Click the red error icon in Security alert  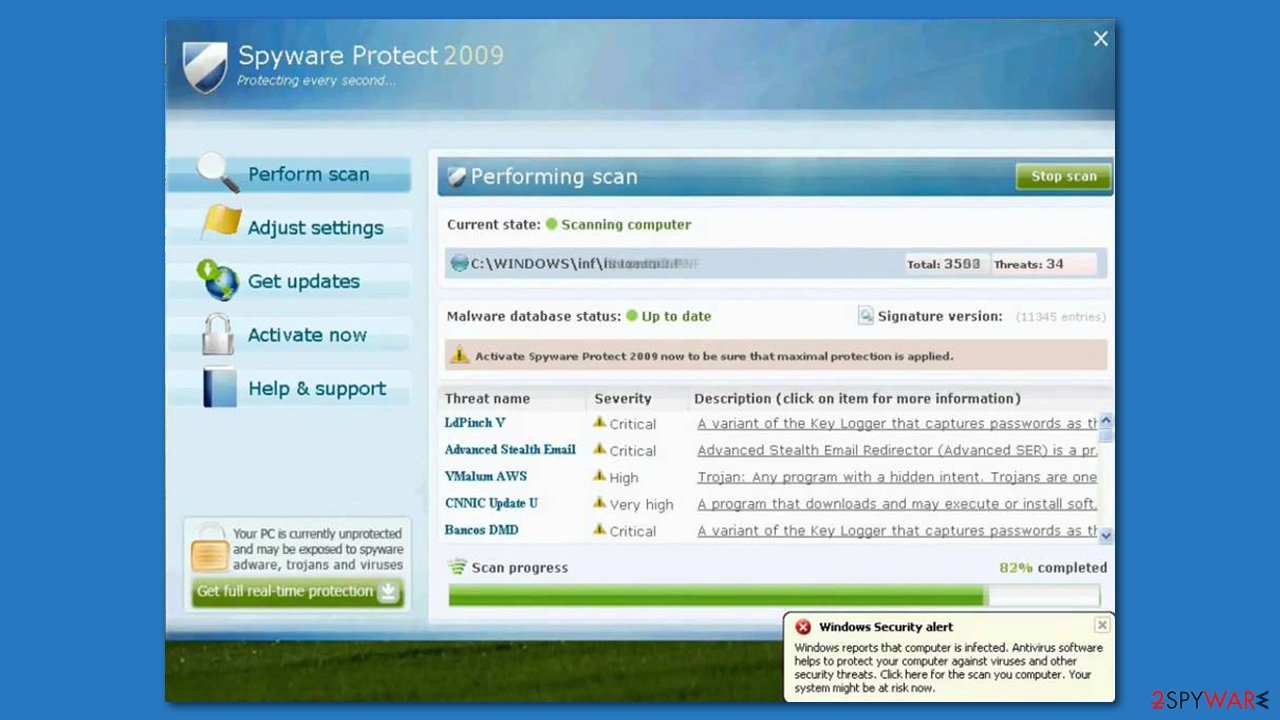pyautogui.click(x=803, y=627)
